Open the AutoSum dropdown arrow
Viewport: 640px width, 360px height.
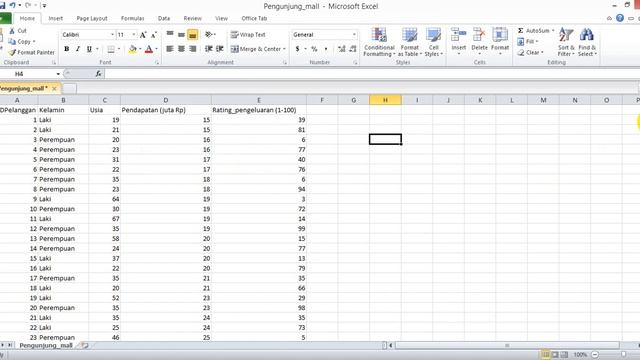(x=553, y=31)
